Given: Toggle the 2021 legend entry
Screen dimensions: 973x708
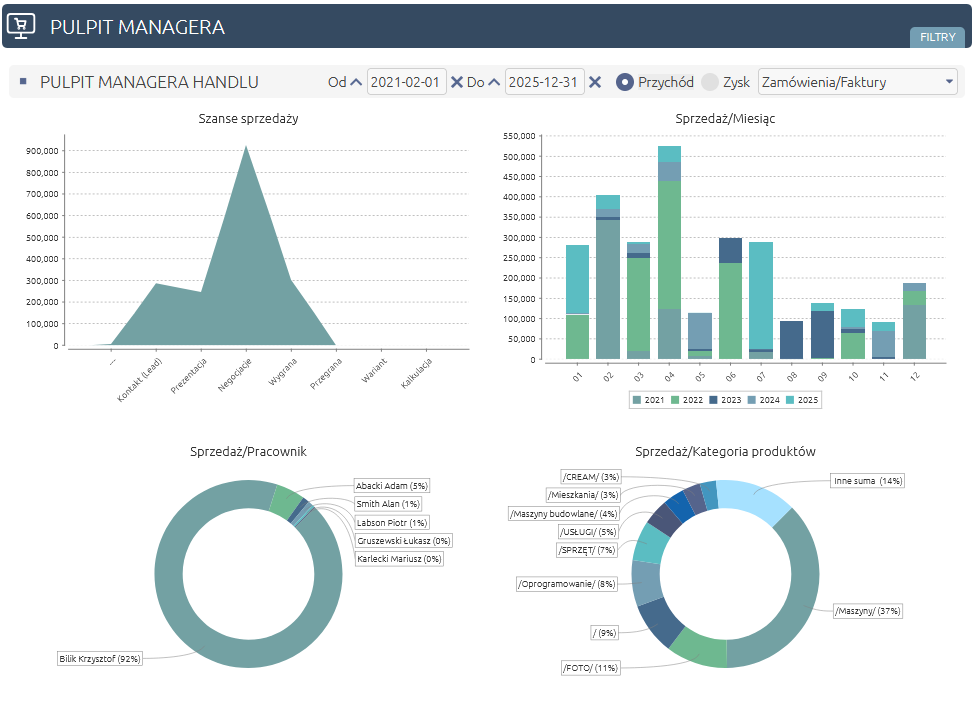Looking at the screenshot, I should tap(648, 400).
